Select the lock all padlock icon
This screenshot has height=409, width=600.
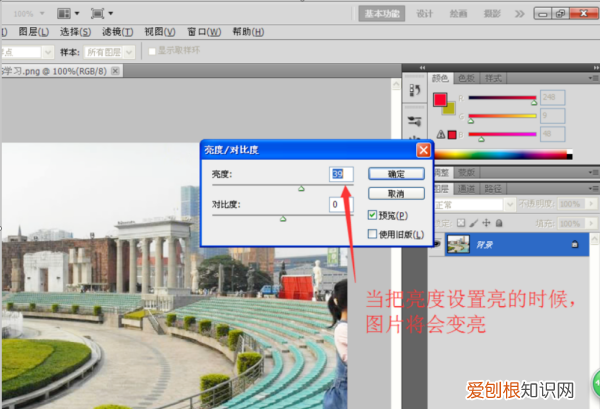coord(499,223)
